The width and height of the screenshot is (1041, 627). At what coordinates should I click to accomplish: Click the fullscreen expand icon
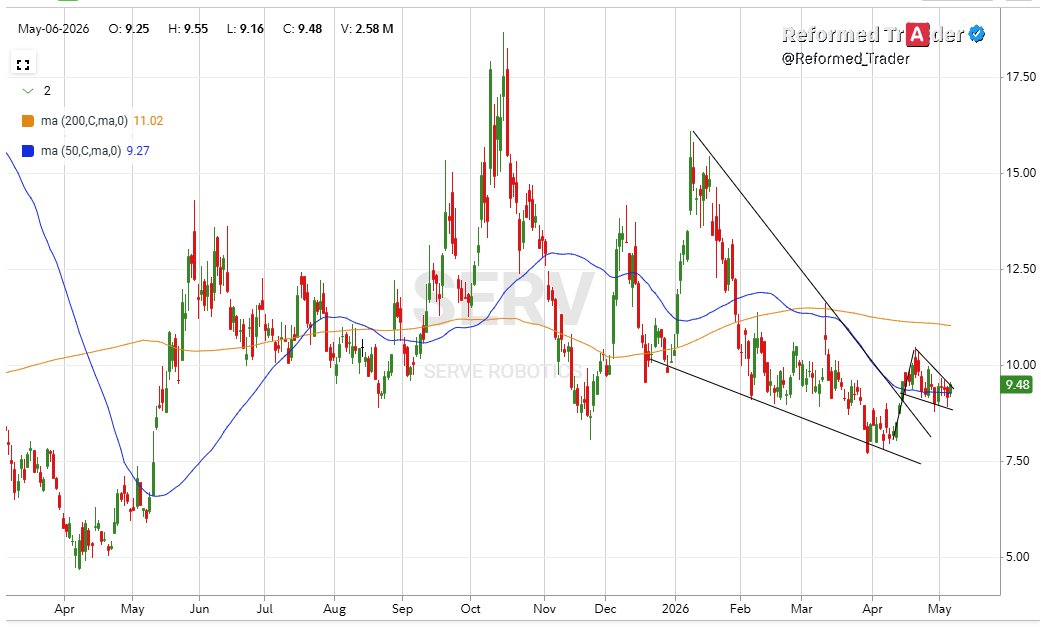(x=23, y=64)
